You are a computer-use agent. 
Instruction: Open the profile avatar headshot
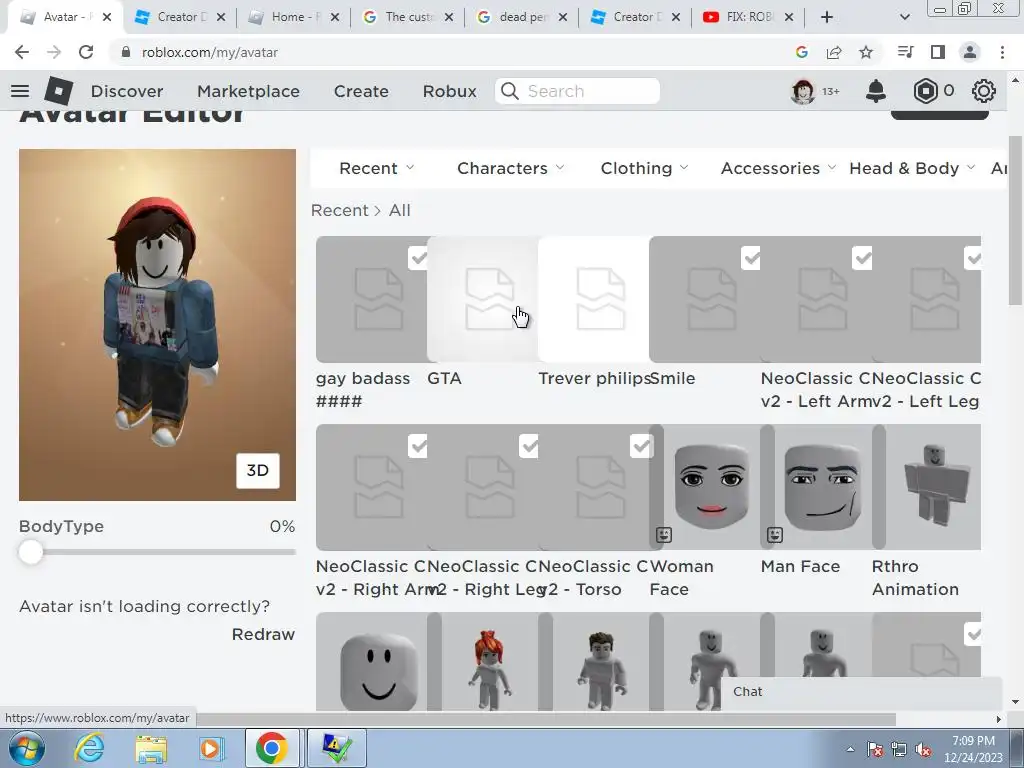[x=803, y=91]
